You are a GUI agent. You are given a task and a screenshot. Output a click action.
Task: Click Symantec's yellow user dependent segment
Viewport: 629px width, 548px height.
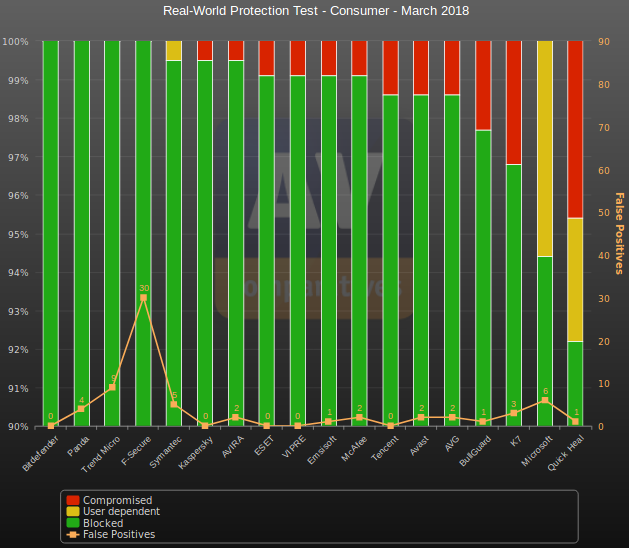(x=174, y=51)
